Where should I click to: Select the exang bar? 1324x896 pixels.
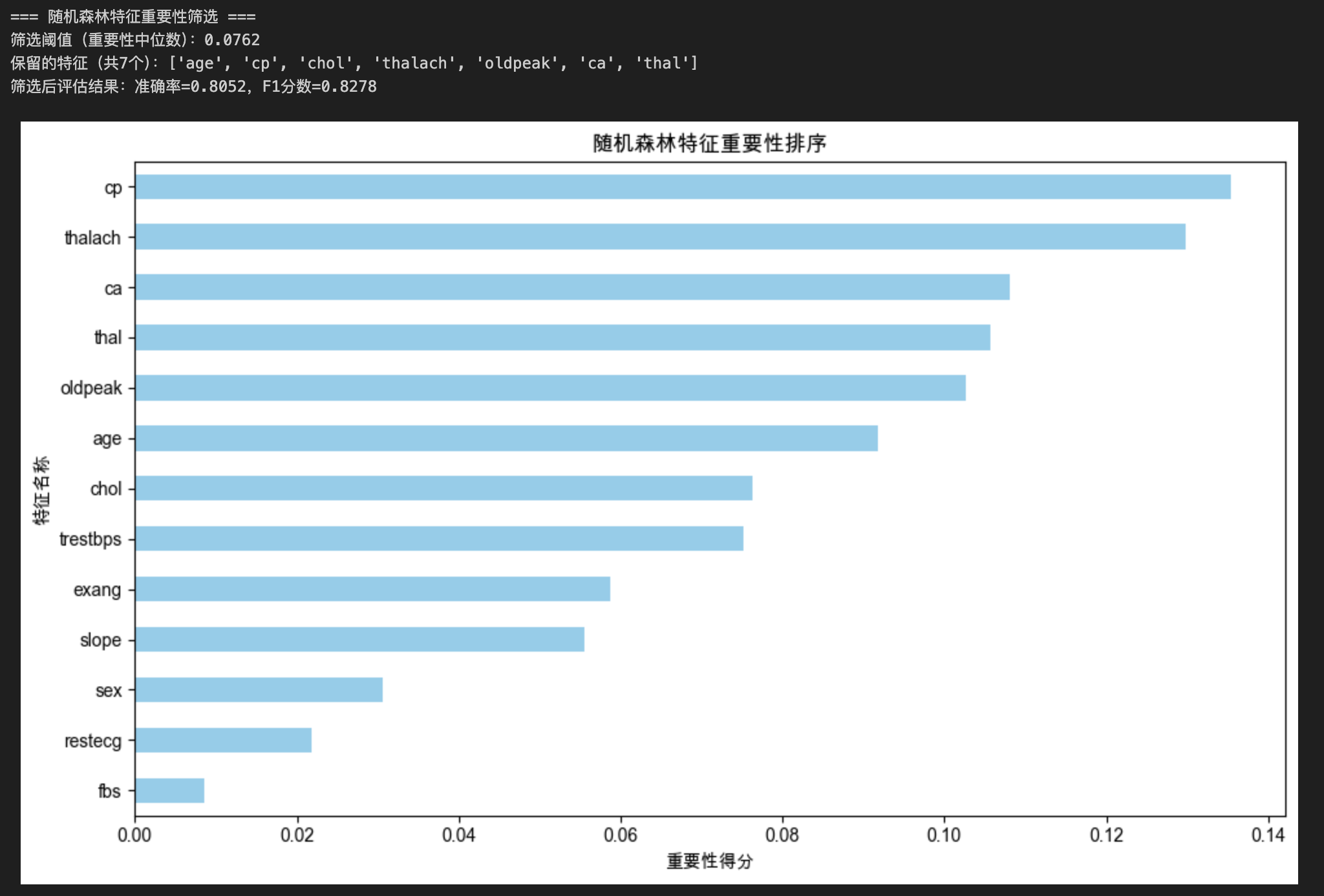(372, 589)
